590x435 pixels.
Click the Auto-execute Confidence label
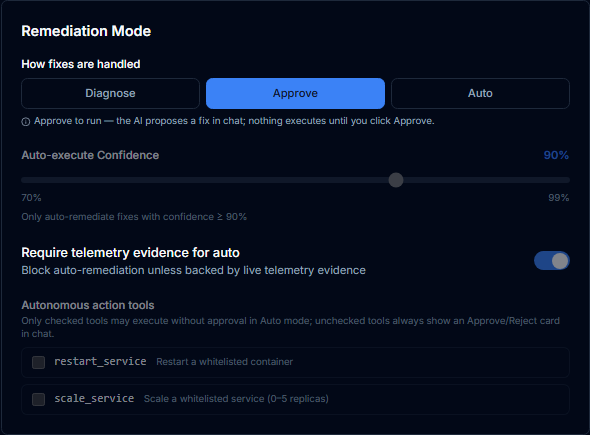point(90,155)
